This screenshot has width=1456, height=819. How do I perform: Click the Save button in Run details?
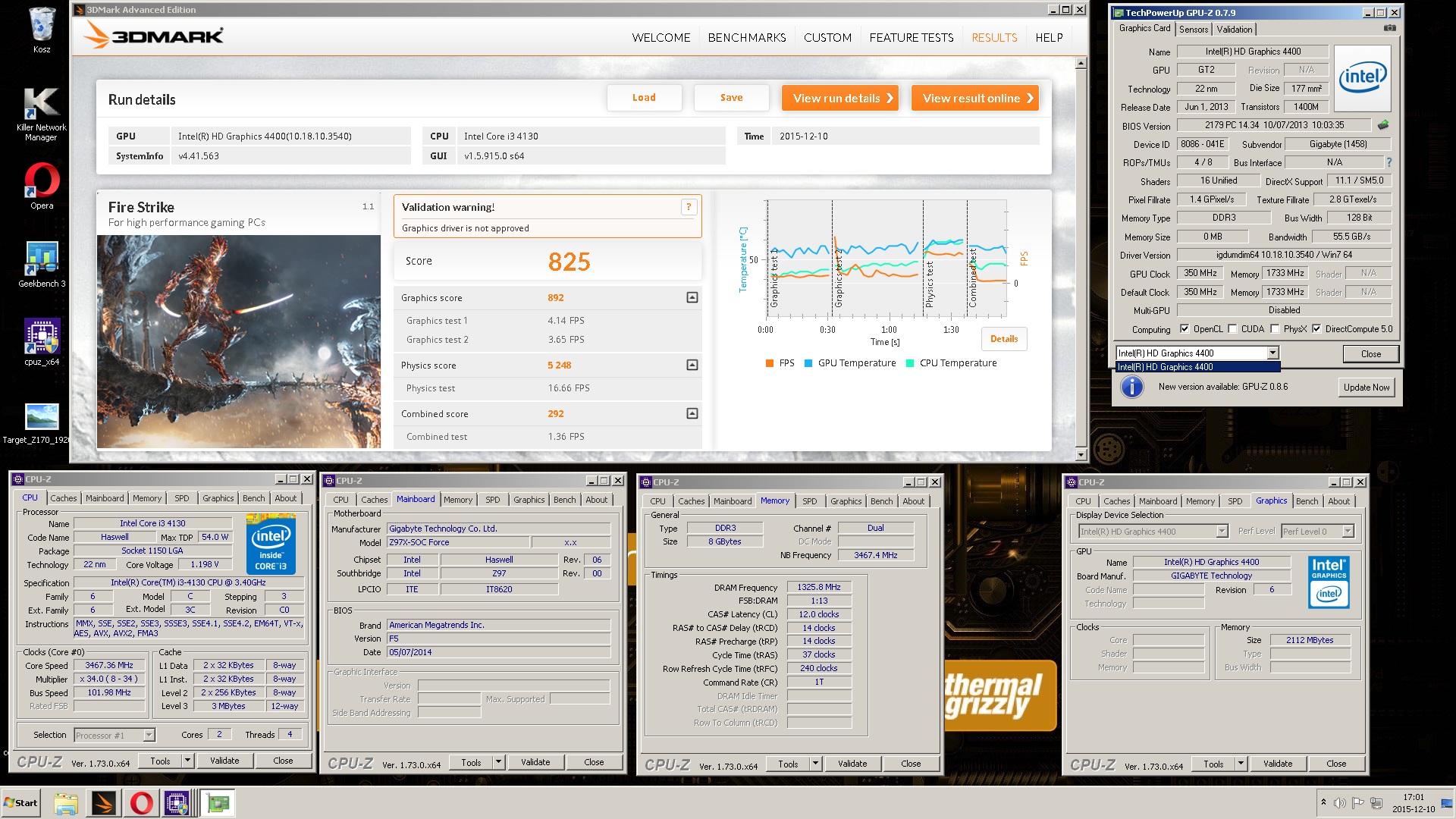[x=731, y=98]
